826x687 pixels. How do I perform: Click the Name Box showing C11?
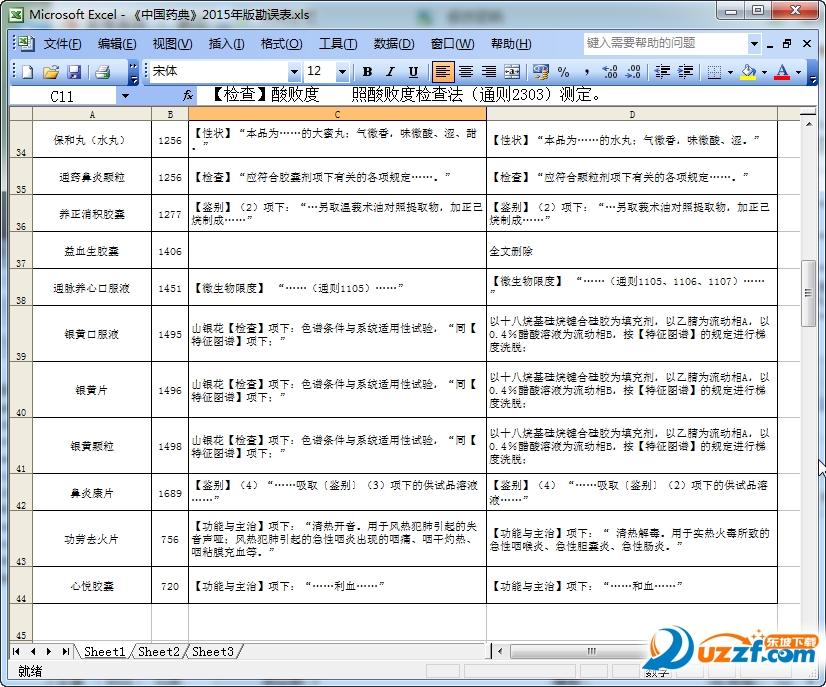63,96
